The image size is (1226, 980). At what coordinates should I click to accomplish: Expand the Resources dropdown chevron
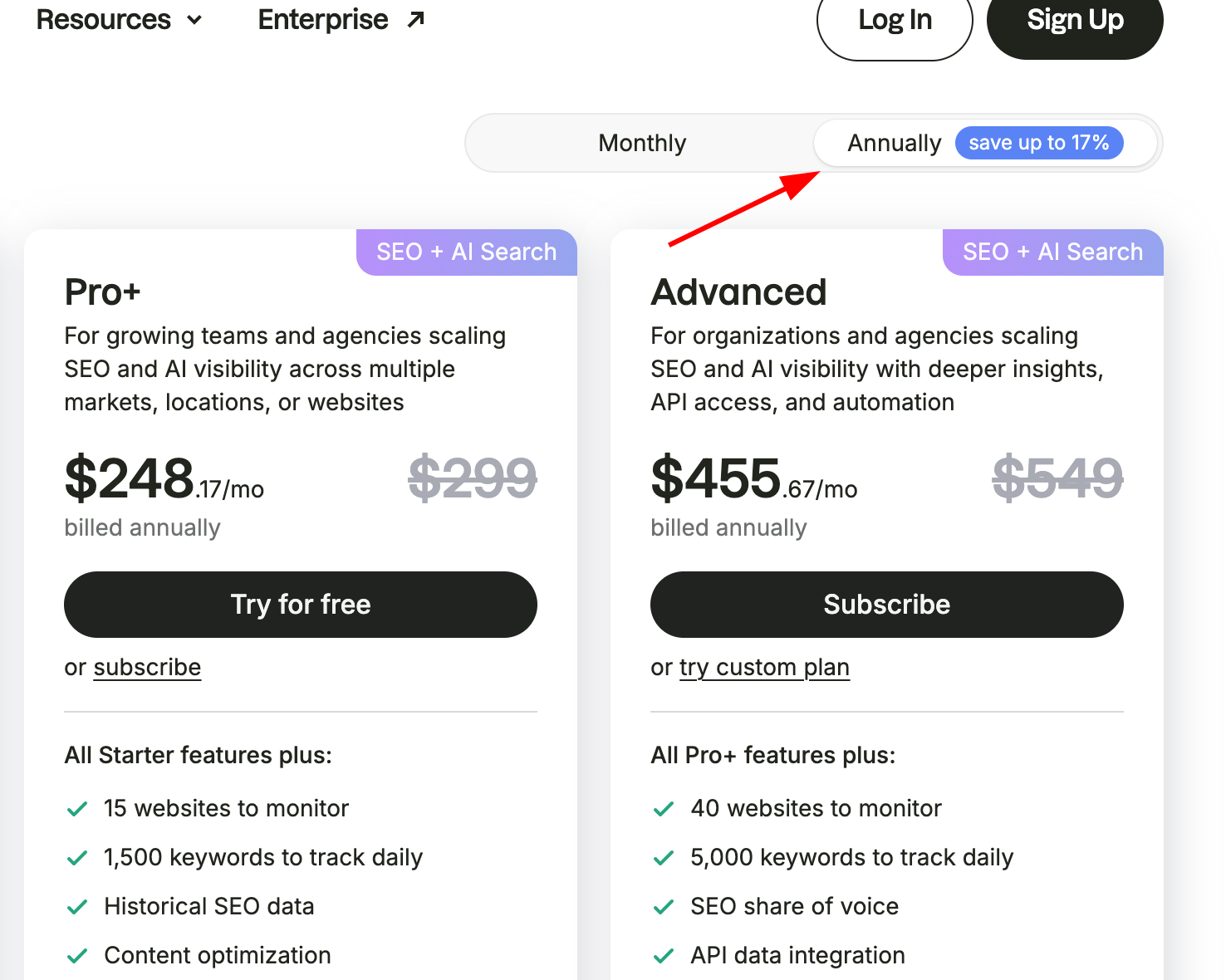pos(194,20)
